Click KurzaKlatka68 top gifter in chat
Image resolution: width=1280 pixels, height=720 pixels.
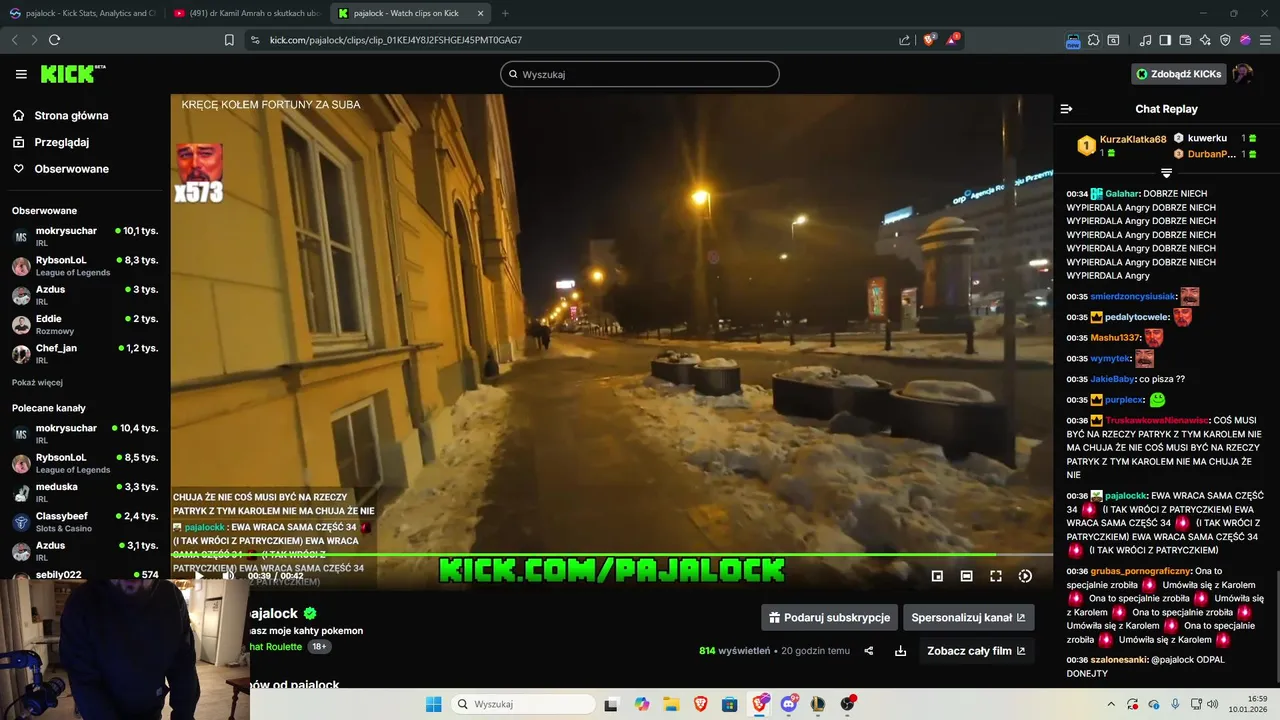[x=1133, y=140]
